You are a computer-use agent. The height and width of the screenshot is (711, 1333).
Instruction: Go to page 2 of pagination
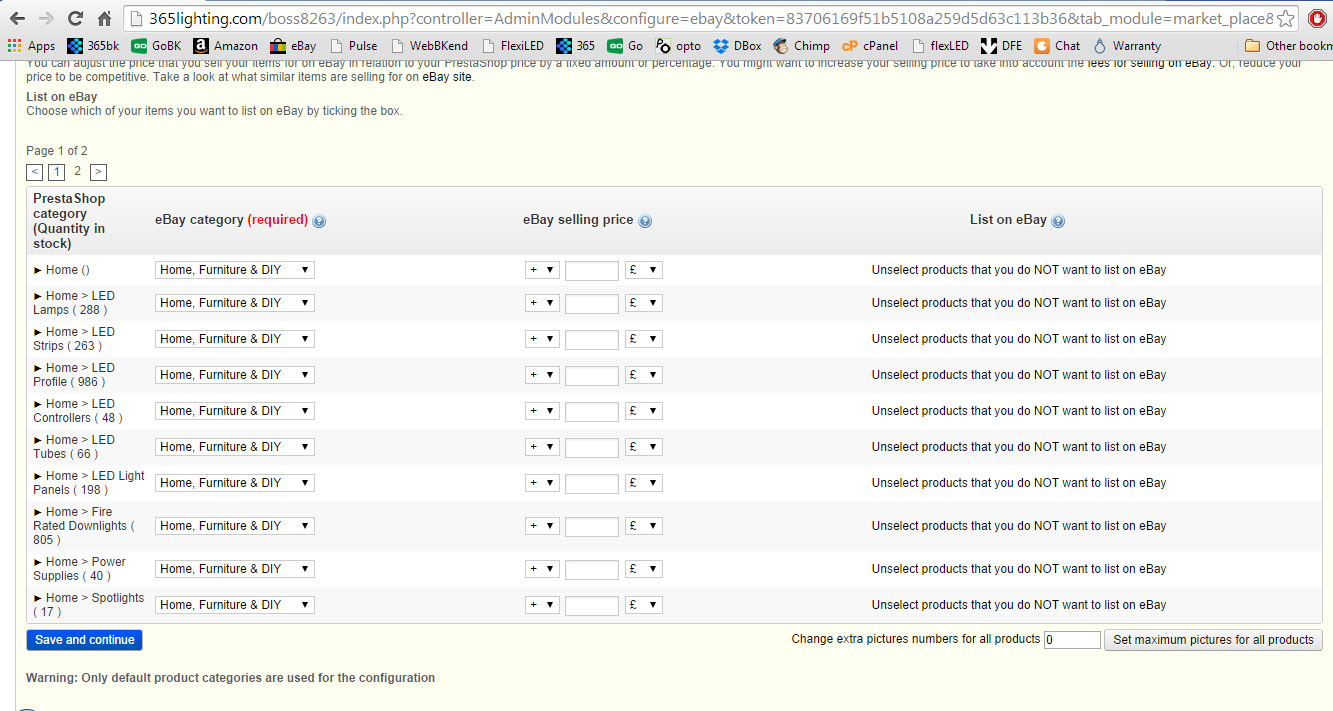coord(77,171)
